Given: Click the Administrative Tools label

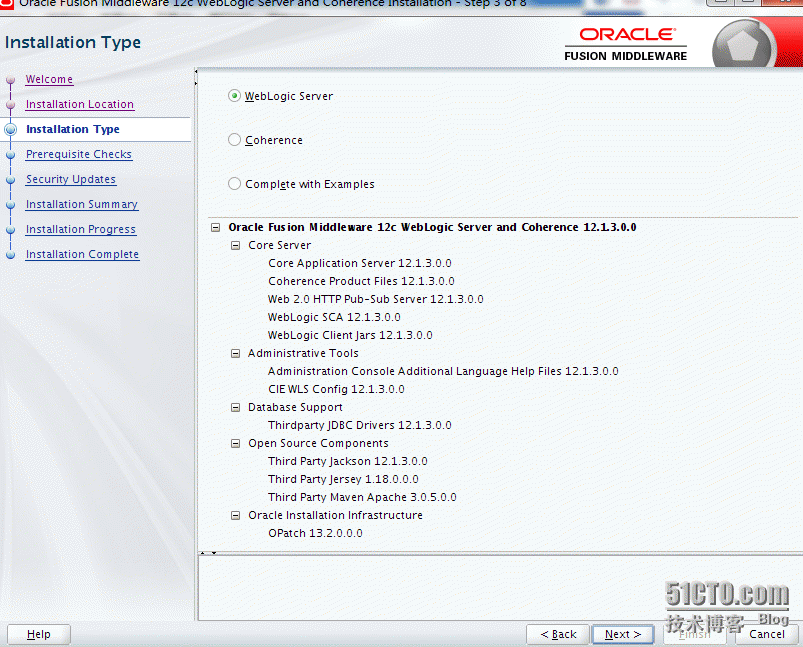Looking at the screenshot, I should 303,353.
